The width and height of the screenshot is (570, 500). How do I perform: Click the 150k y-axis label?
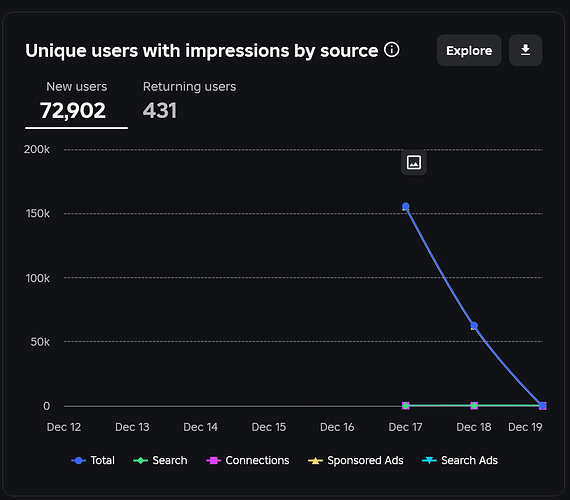(x=38, y=213)
